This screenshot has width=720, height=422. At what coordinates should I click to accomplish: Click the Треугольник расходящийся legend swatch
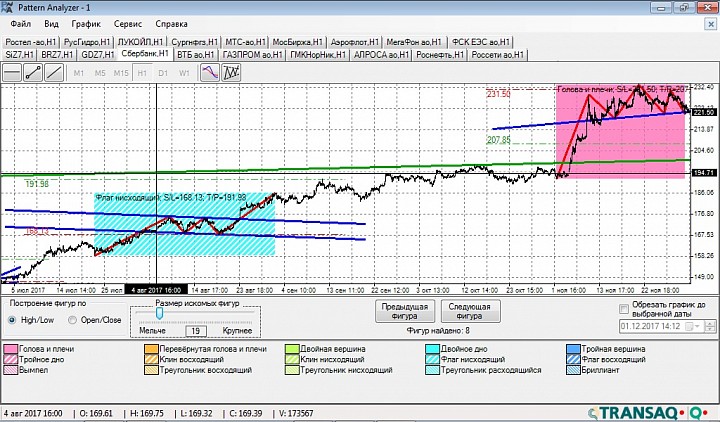433,370
